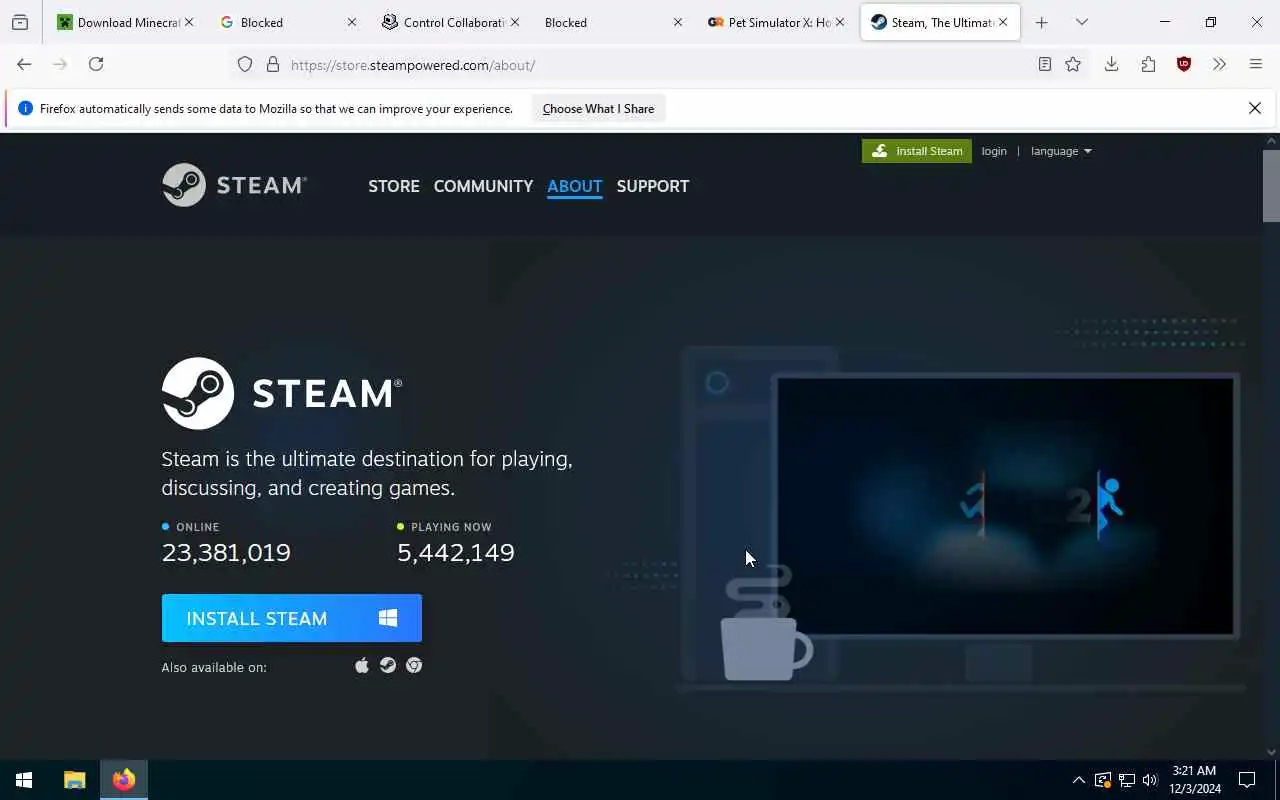Go back to previous page
The width and height of the screenshot is (1280, 800).
click(x=24, y=64)
